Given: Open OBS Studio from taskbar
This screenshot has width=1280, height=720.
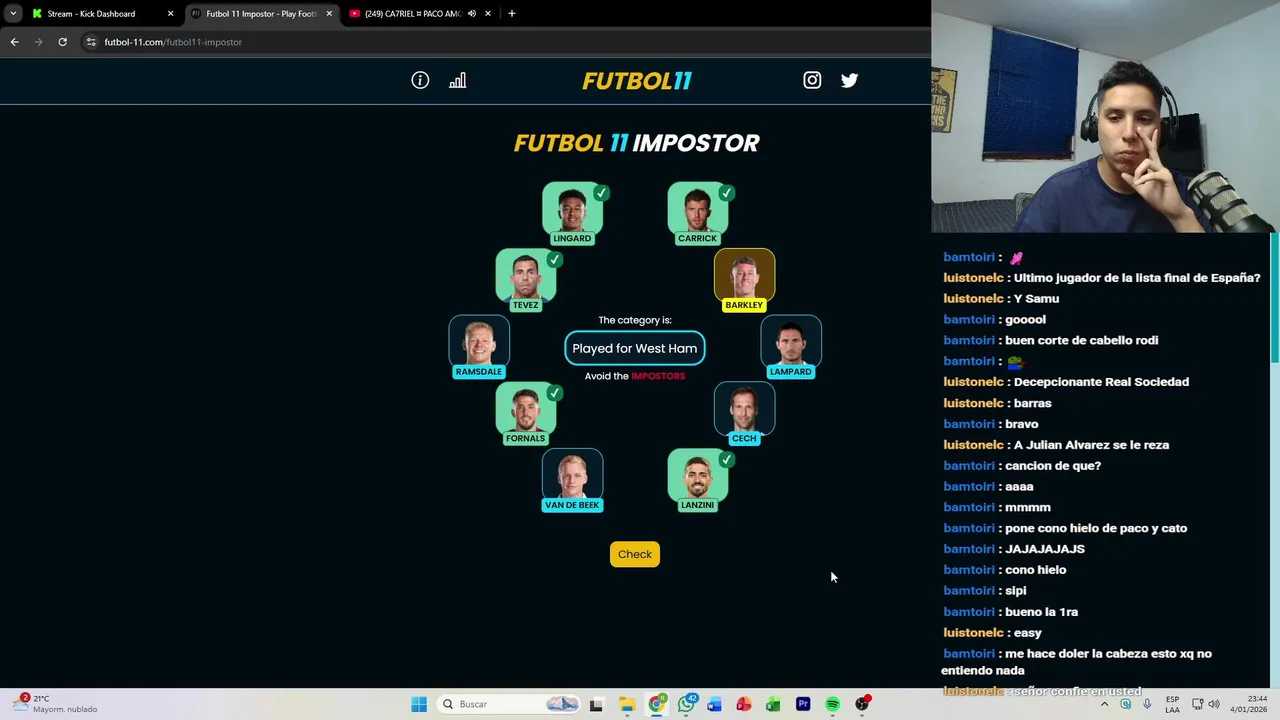Looking at the screenshot, I should point(862,704).
